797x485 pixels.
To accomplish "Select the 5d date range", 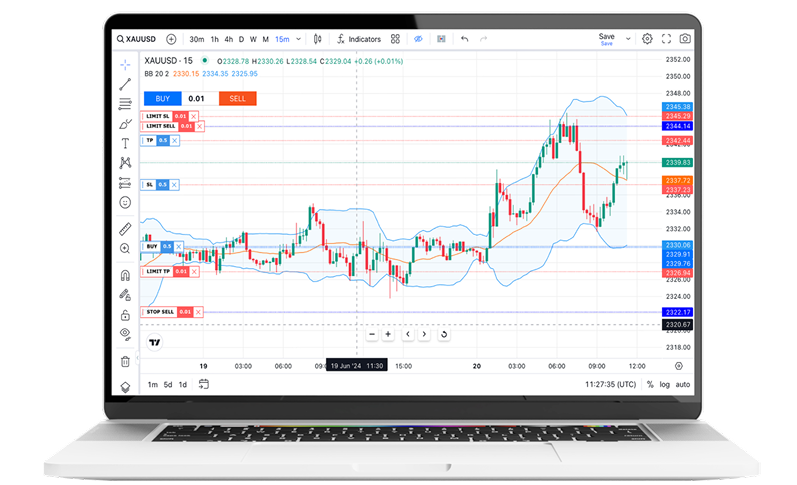I will (168, 385).
